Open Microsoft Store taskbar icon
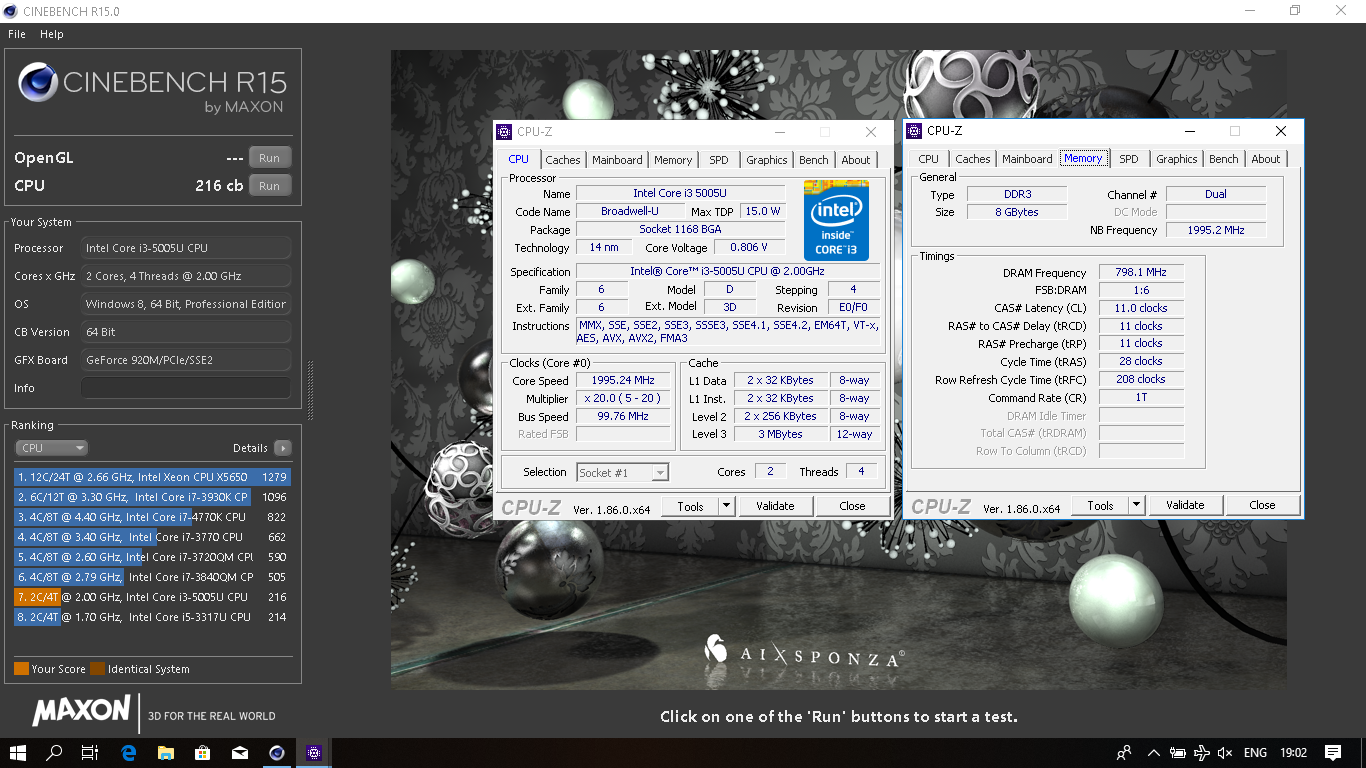Viewport: 1366px width, 768px height. coord(202,753)
